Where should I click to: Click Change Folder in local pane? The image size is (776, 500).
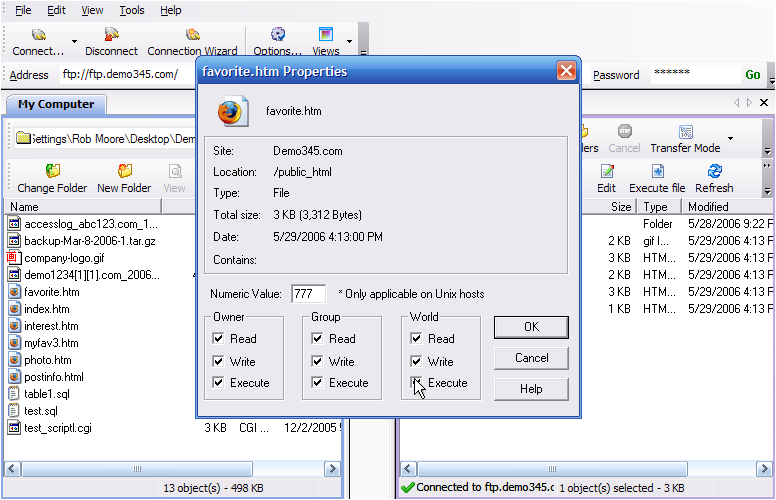click(52, 171)
